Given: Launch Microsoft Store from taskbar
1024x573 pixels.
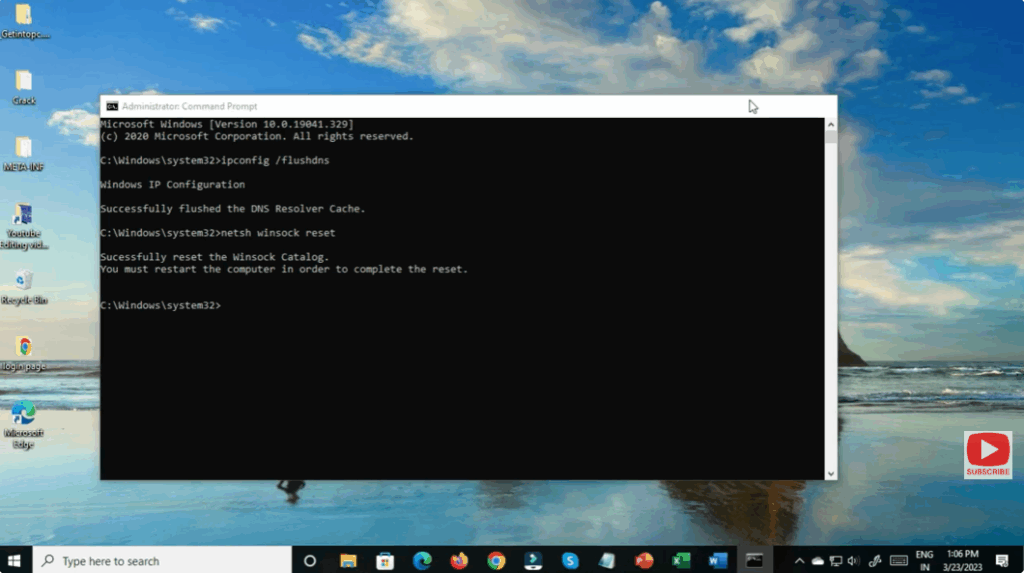Looking at the screenshot, I should [385, 561].
